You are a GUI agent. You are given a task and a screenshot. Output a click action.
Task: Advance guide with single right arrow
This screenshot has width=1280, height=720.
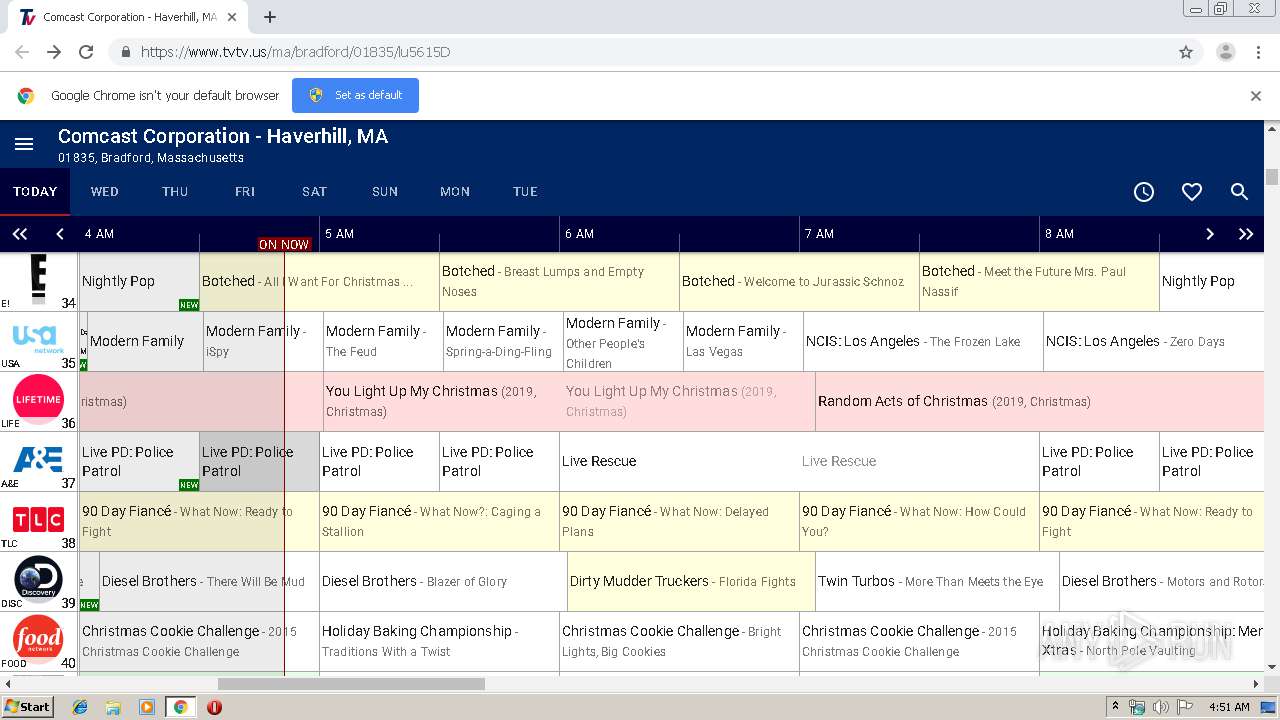click(1210, 234)
